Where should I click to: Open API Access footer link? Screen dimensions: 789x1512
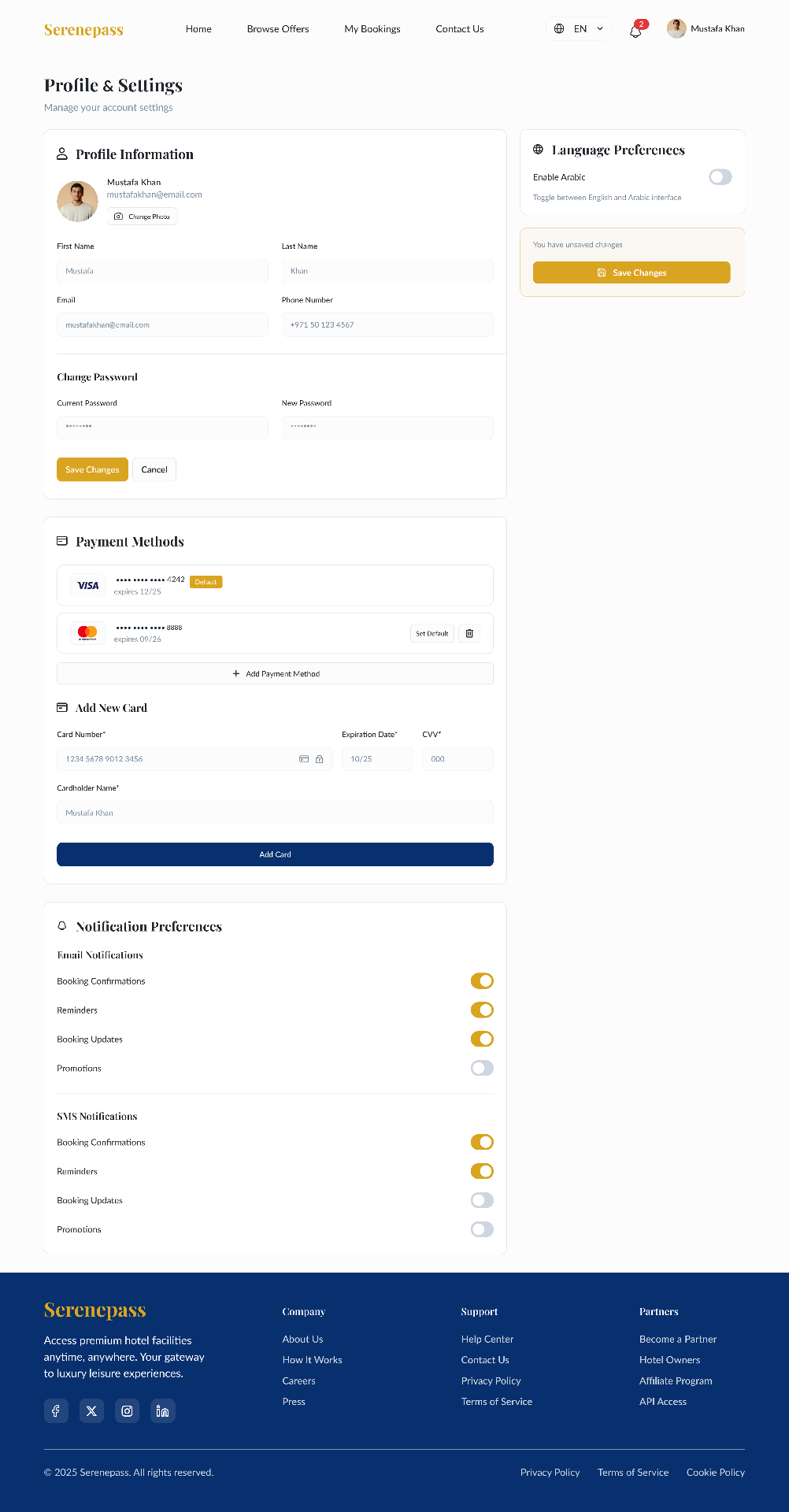coord(663,1402)
